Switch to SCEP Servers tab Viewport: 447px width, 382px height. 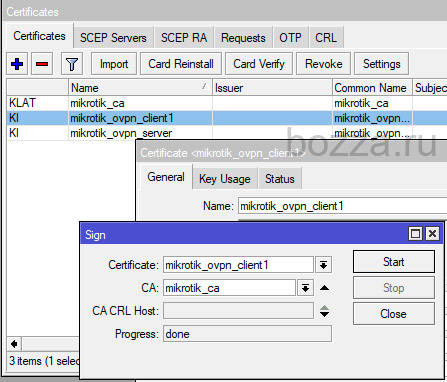pyautogui.click(x=113, y=38)
